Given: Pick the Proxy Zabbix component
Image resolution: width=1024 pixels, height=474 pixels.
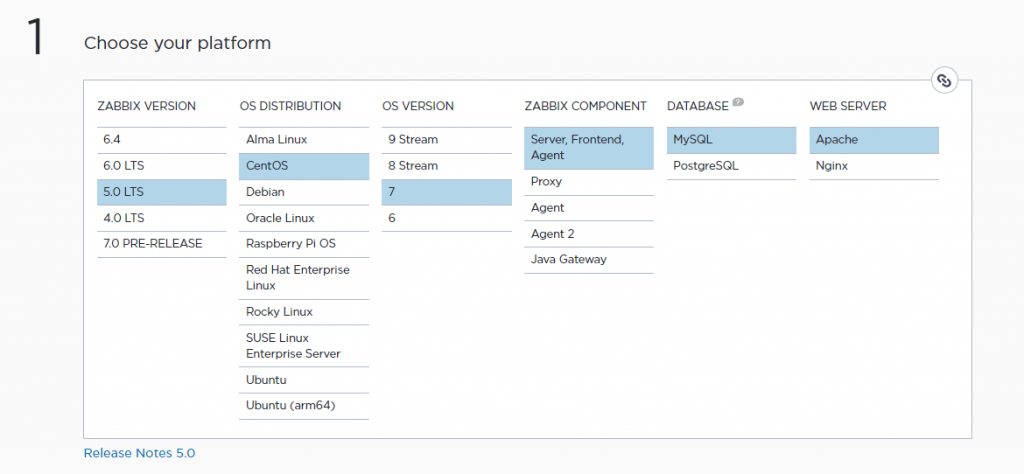Looking at the screenshot, I should pos(588,182).
